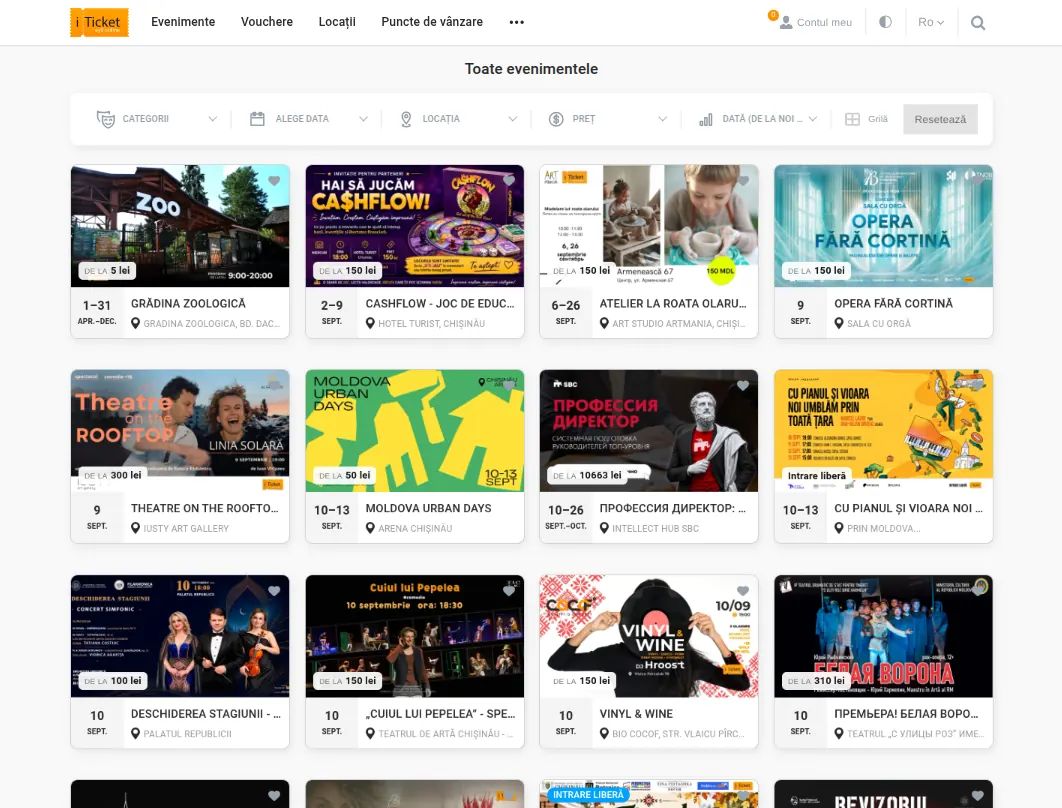The width and height of the screenshot is (1062, 808).
Task: Click location pin of Art Studio Artmania
Action: tap(604, 324)
